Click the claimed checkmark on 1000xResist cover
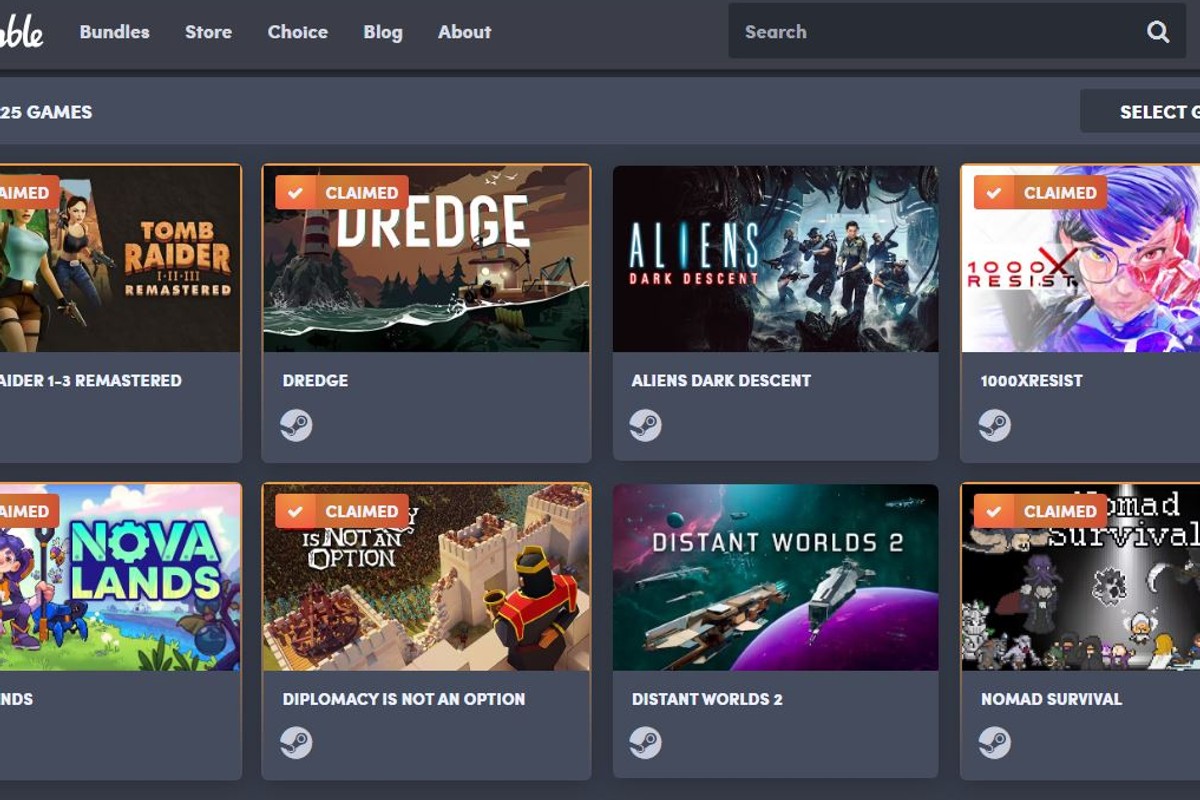Viewport: 1200px width, 800px height. (994, 192)
